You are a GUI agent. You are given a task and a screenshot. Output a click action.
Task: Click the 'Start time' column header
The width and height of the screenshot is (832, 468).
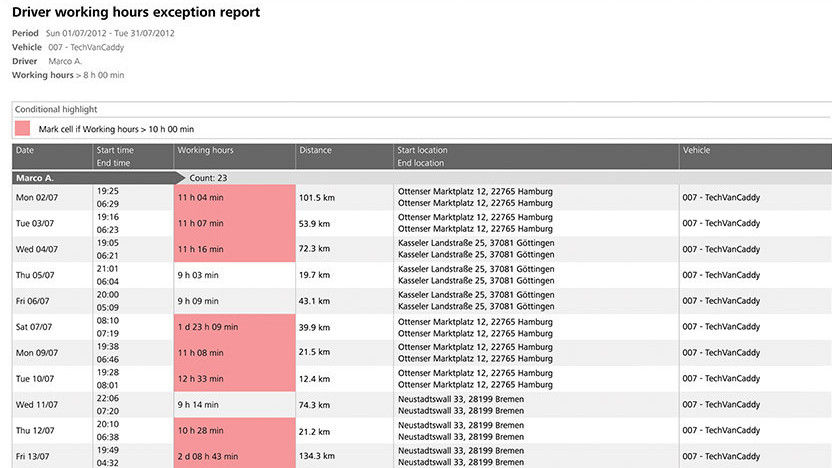(115, 150)
